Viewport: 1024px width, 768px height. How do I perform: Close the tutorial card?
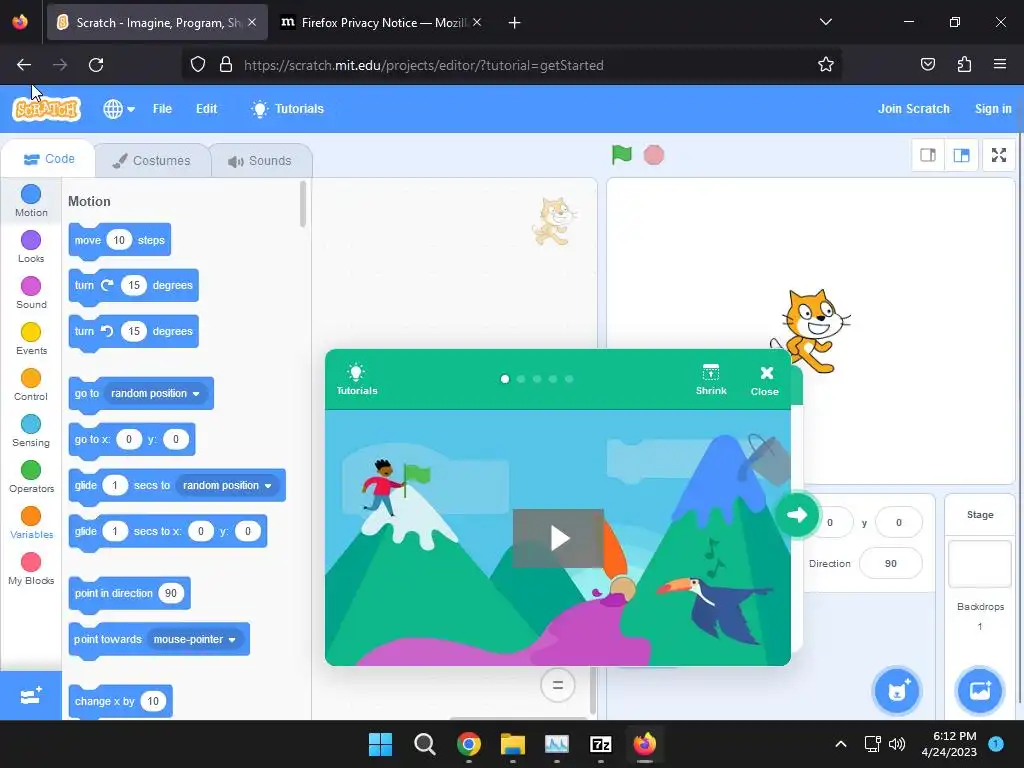point(765,380)
